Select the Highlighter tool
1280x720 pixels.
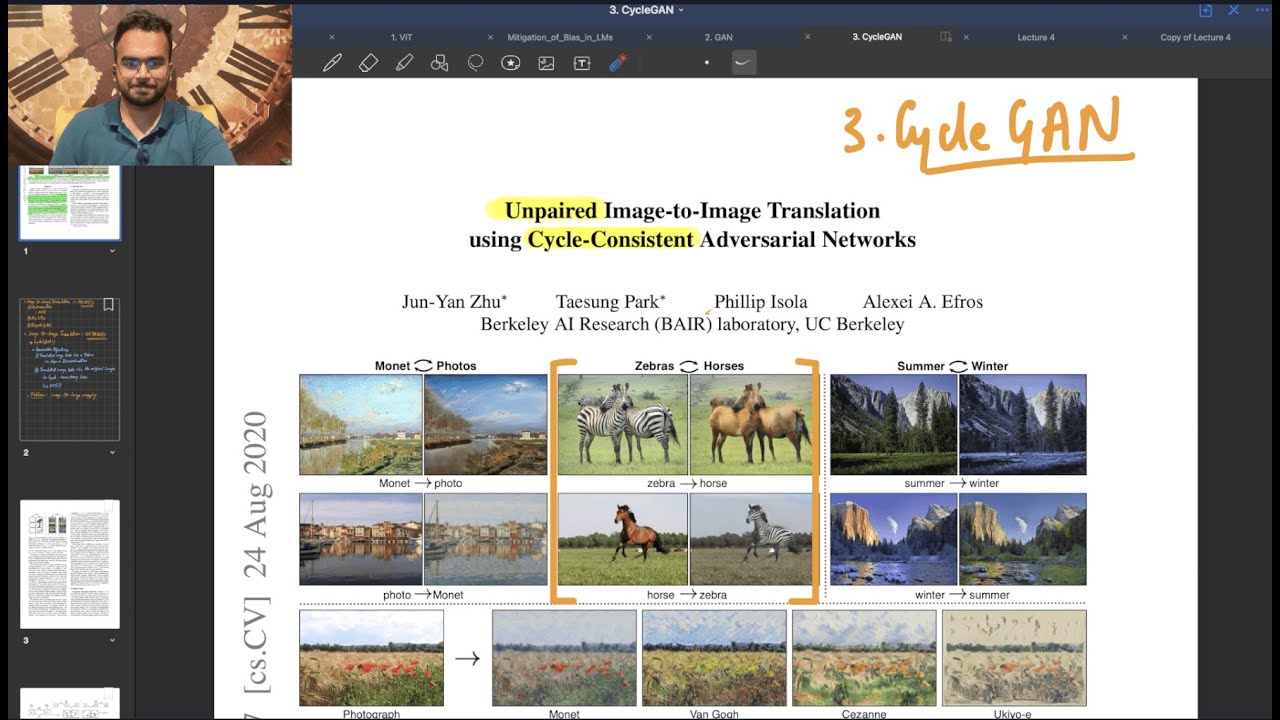404,63
